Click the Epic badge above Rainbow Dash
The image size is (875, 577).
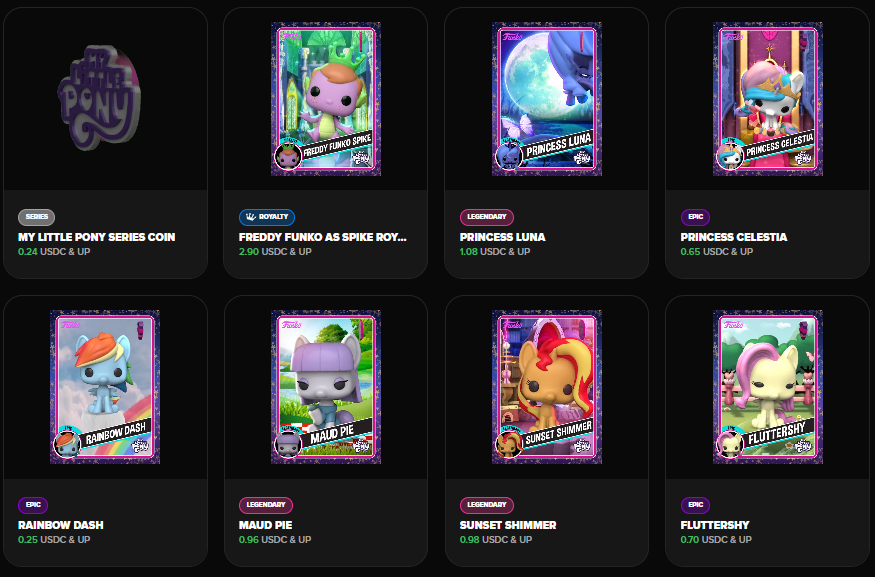(x=33, y=505)
